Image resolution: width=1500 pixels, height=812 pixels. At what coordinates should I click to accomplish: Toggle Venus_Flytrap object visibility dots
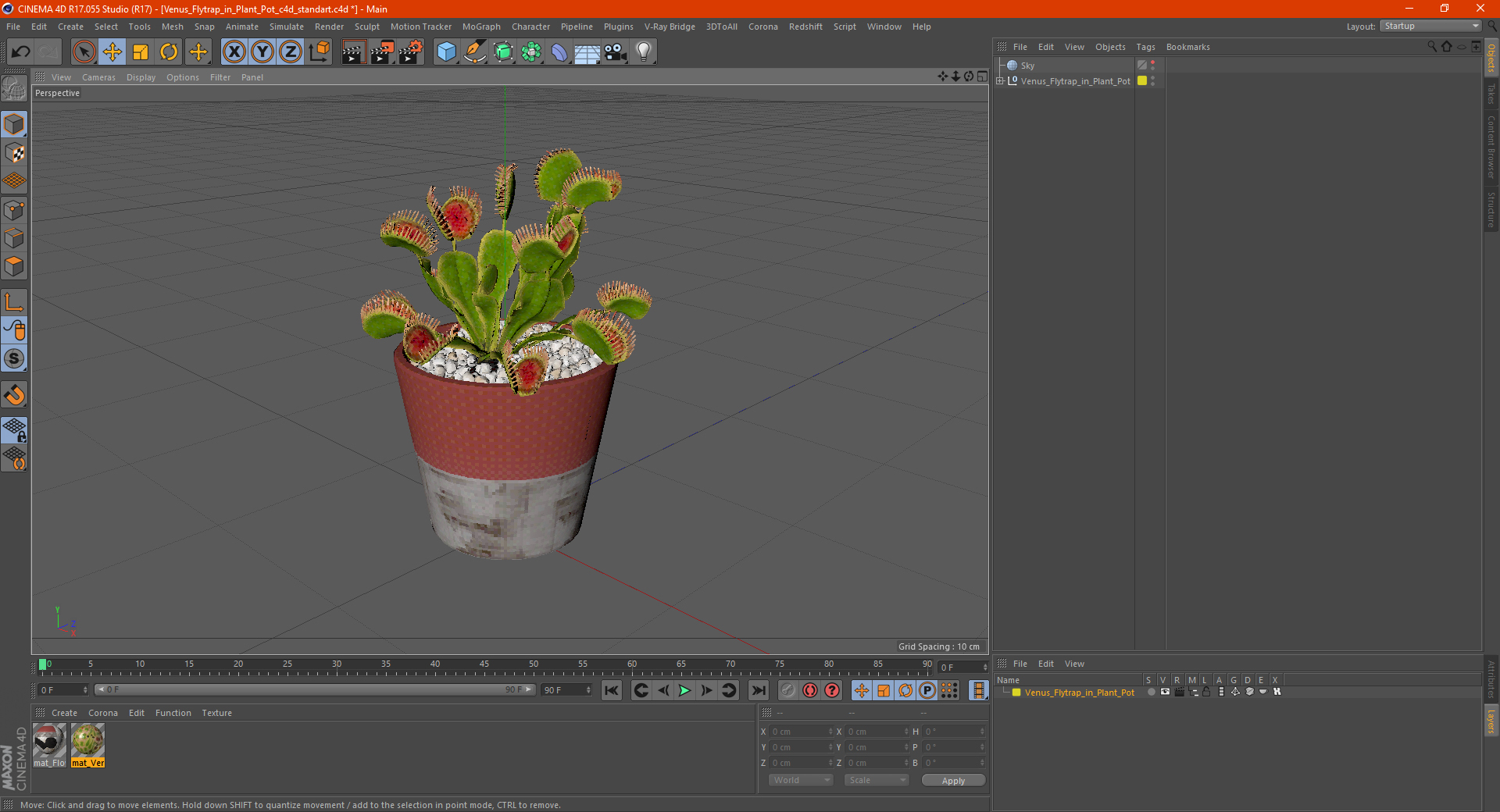(1153, 81)
